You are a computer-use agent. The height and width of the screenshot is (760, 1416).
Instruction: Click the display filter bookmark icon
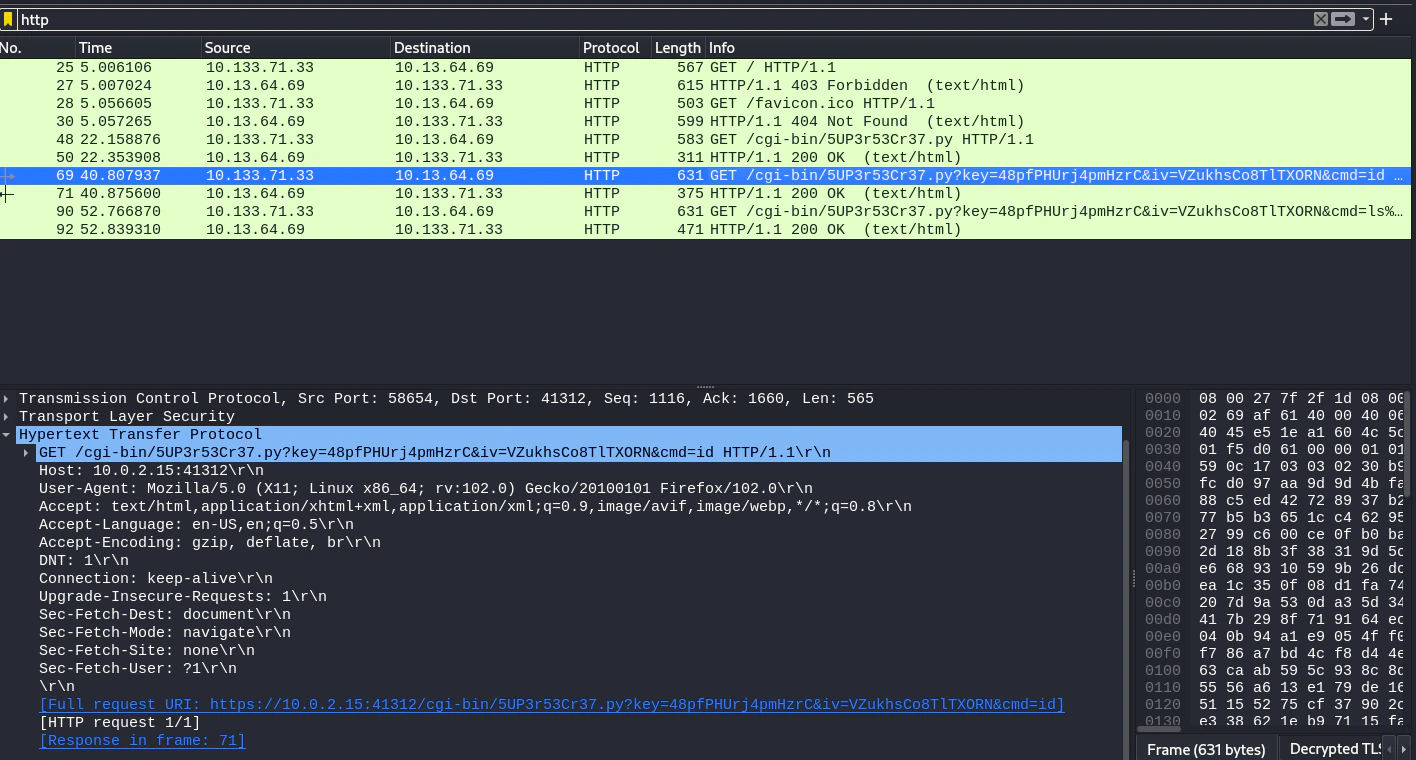(8, 20)
